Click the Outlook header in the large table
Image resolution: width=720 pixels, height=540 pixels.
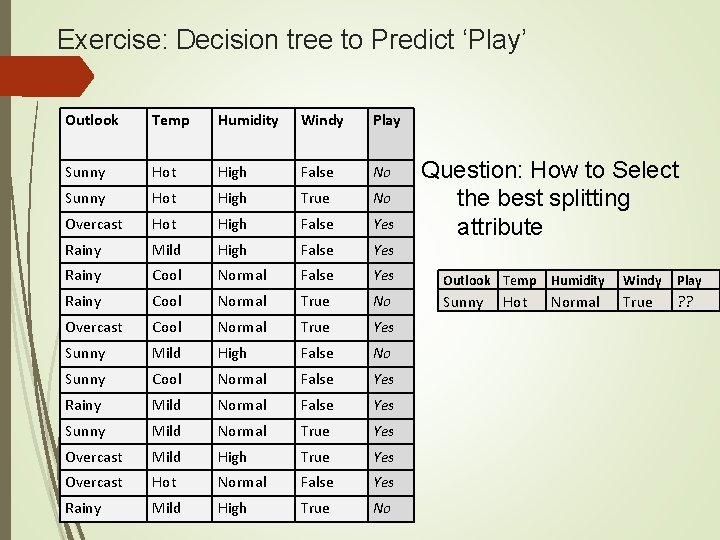[92, 120]
